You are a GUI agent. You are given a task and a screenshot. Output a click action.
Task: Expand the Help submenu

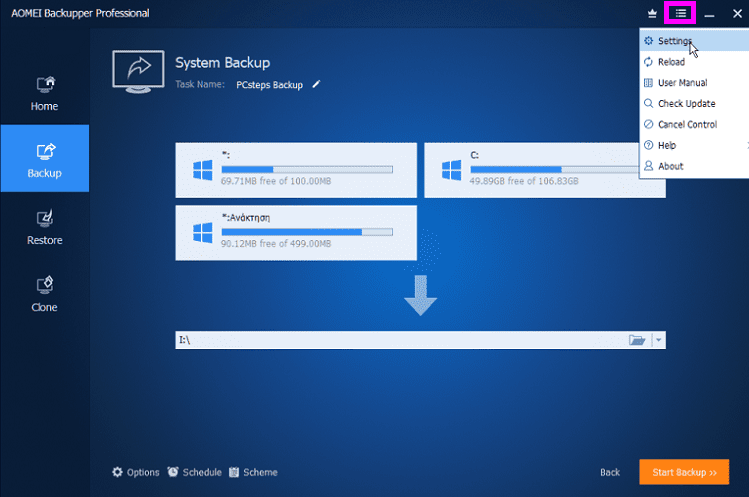694,145
